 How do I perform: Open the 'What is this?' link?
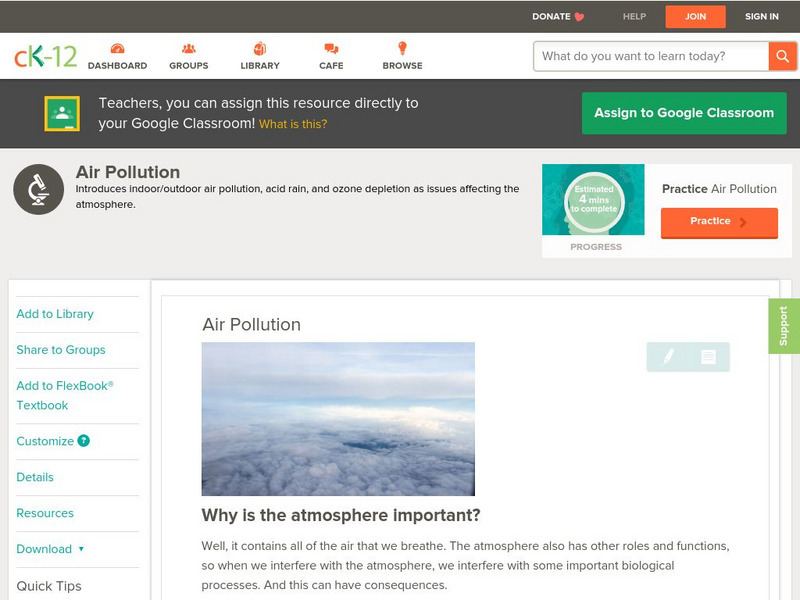click(293, 124)
